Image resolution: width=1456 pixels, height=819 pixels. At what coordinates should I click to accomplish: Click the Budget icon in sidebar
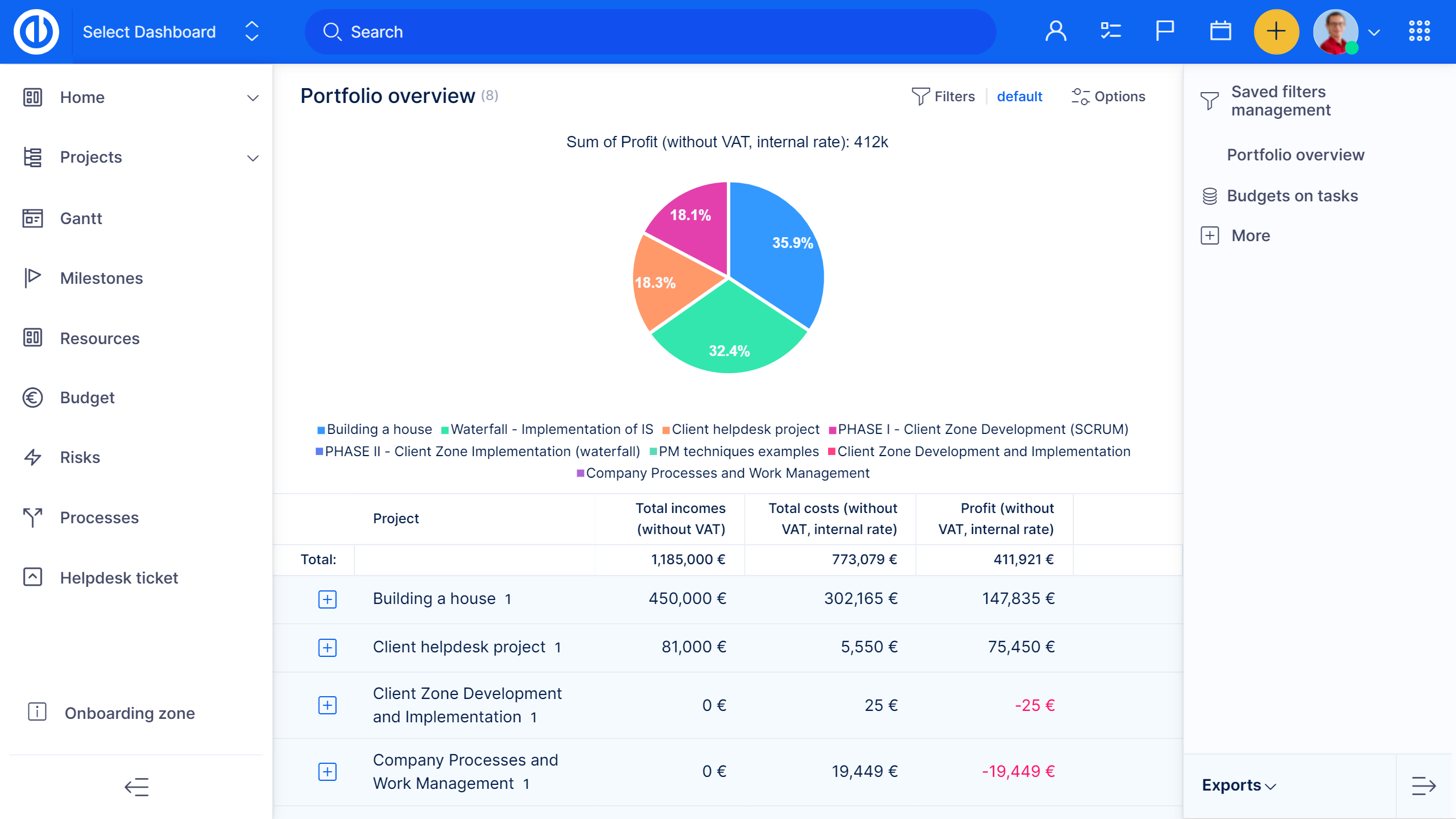click(32, 398)
